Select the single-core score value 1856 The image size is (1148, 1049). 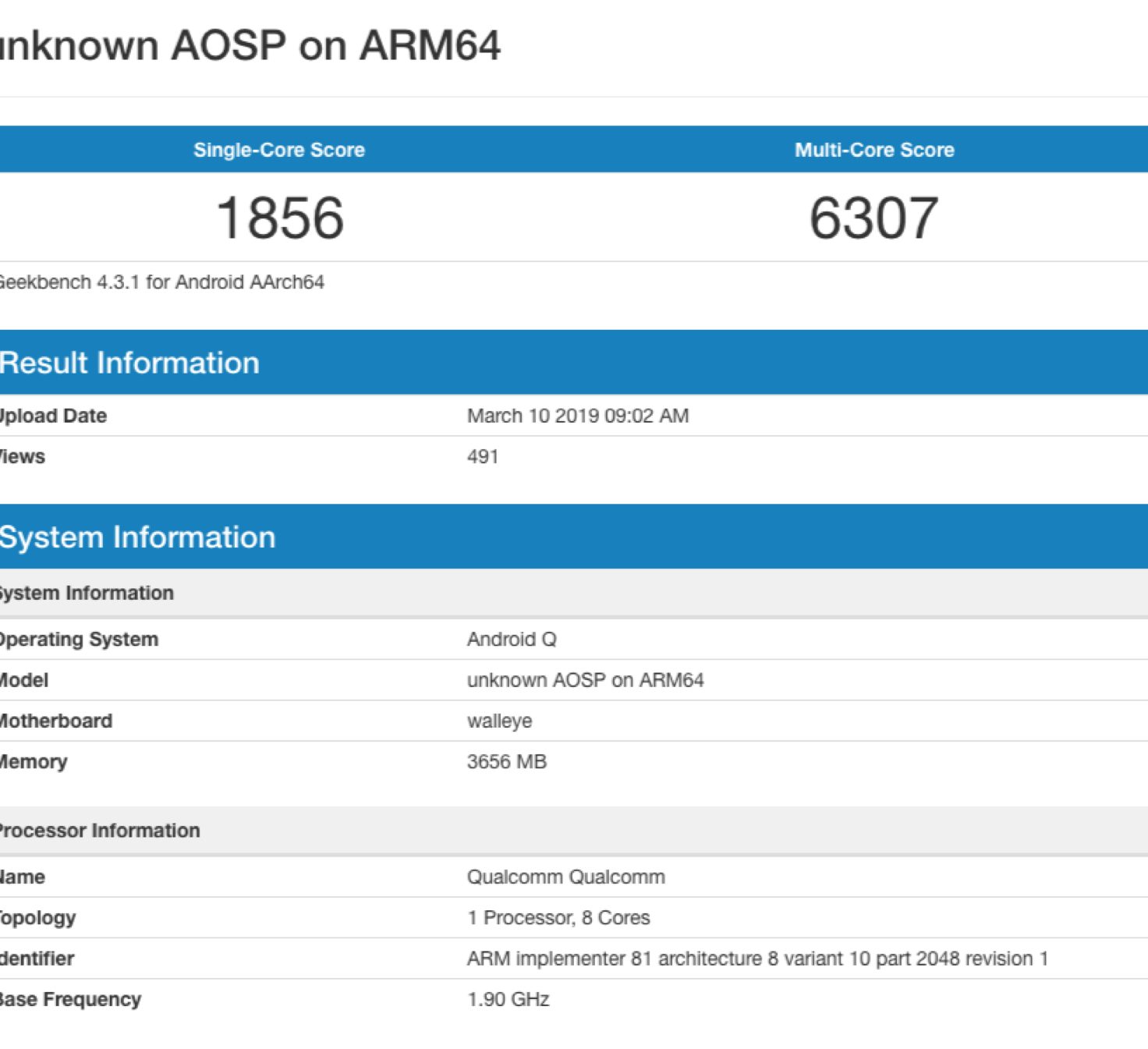pyautogui.click(x=279, y=218)
